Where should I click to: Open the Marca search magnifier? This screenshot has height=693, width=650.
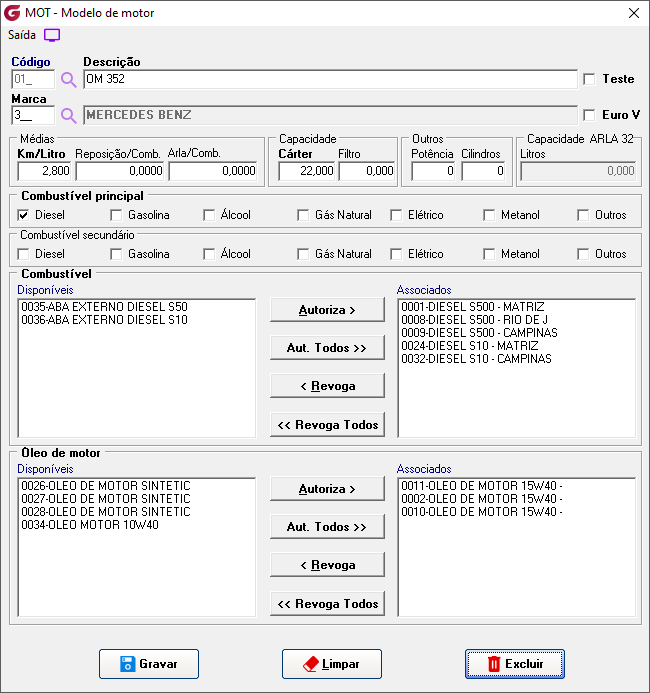[x=68, y=116]
